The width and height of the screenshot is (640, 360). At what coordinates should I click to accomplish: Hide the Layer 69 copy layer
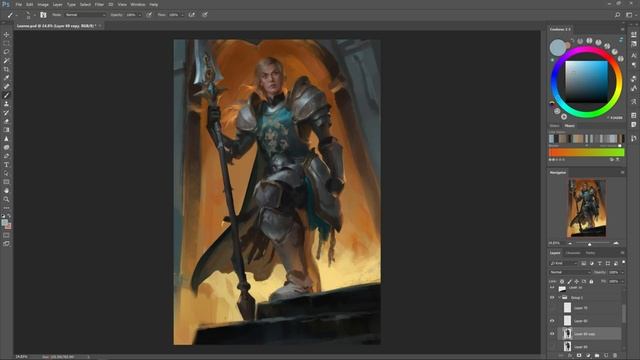click(x=552, y=334)
